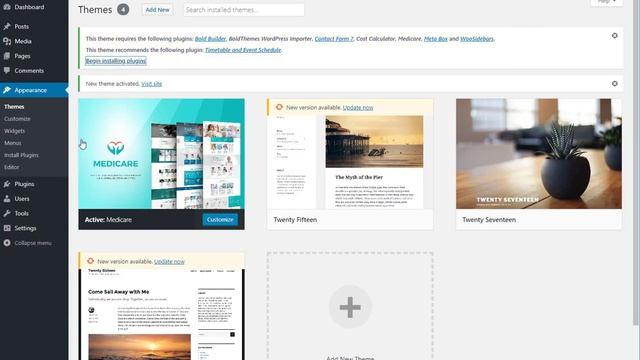Image resolution: width=640 pixels, height=360 pixels.
Task: Go to the Media menu
Action: pyautogui.click(x=34, y=41)
